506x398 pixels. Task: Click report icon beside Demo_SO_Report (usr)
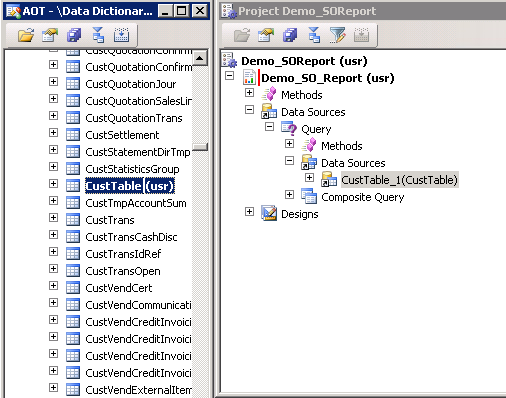click(249, 77)
